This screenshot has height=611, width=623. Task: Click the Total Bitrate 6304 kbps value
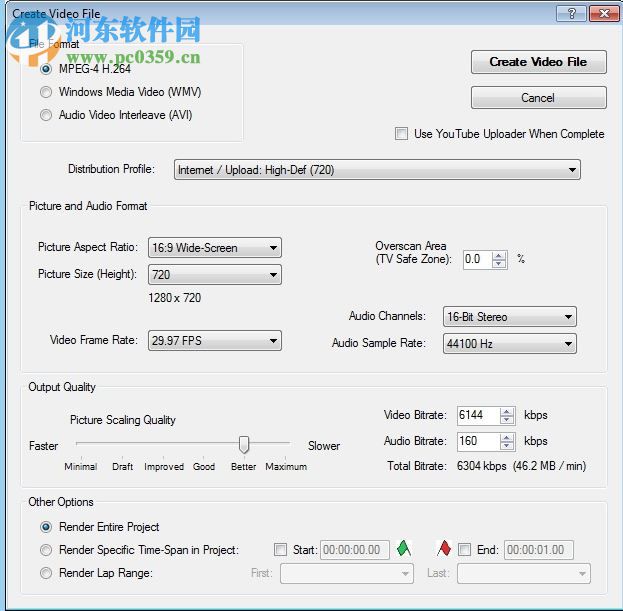tap(482, 466)
